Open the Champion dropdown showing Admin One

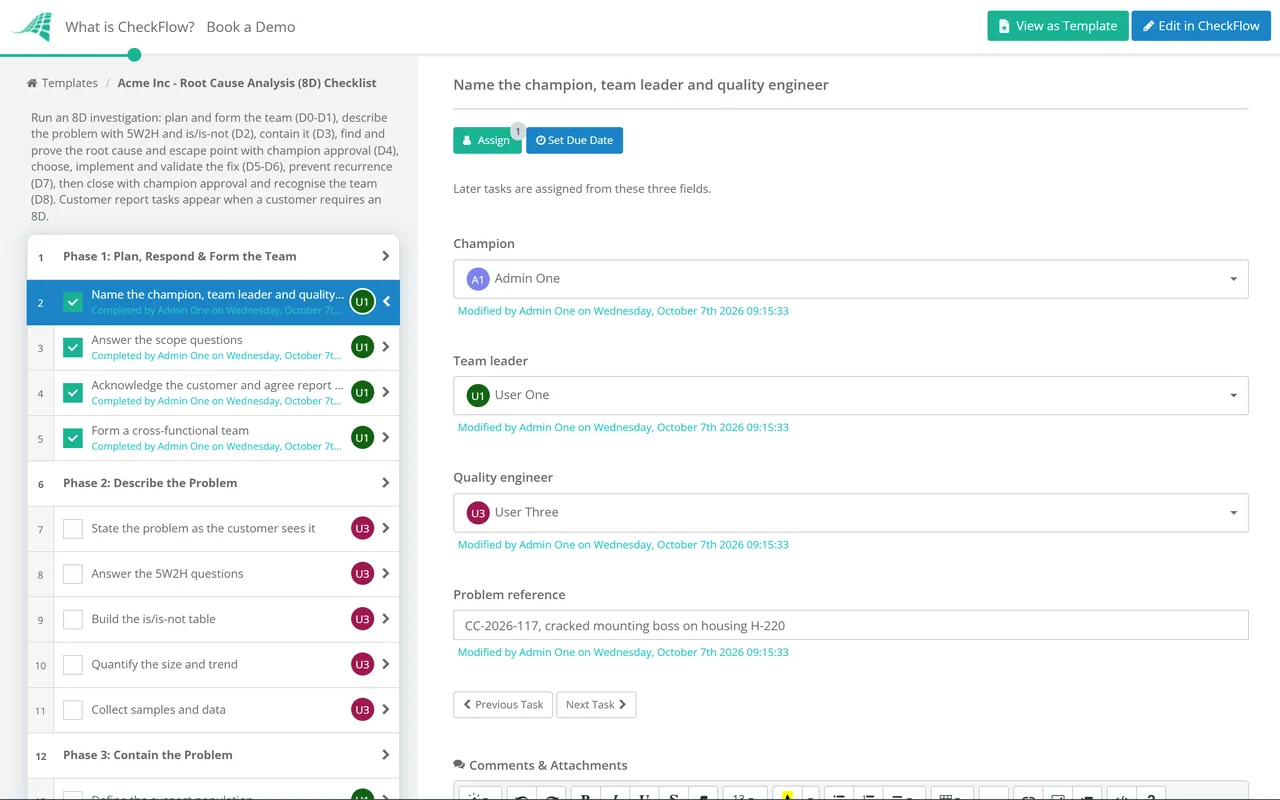tap(851, 279)
